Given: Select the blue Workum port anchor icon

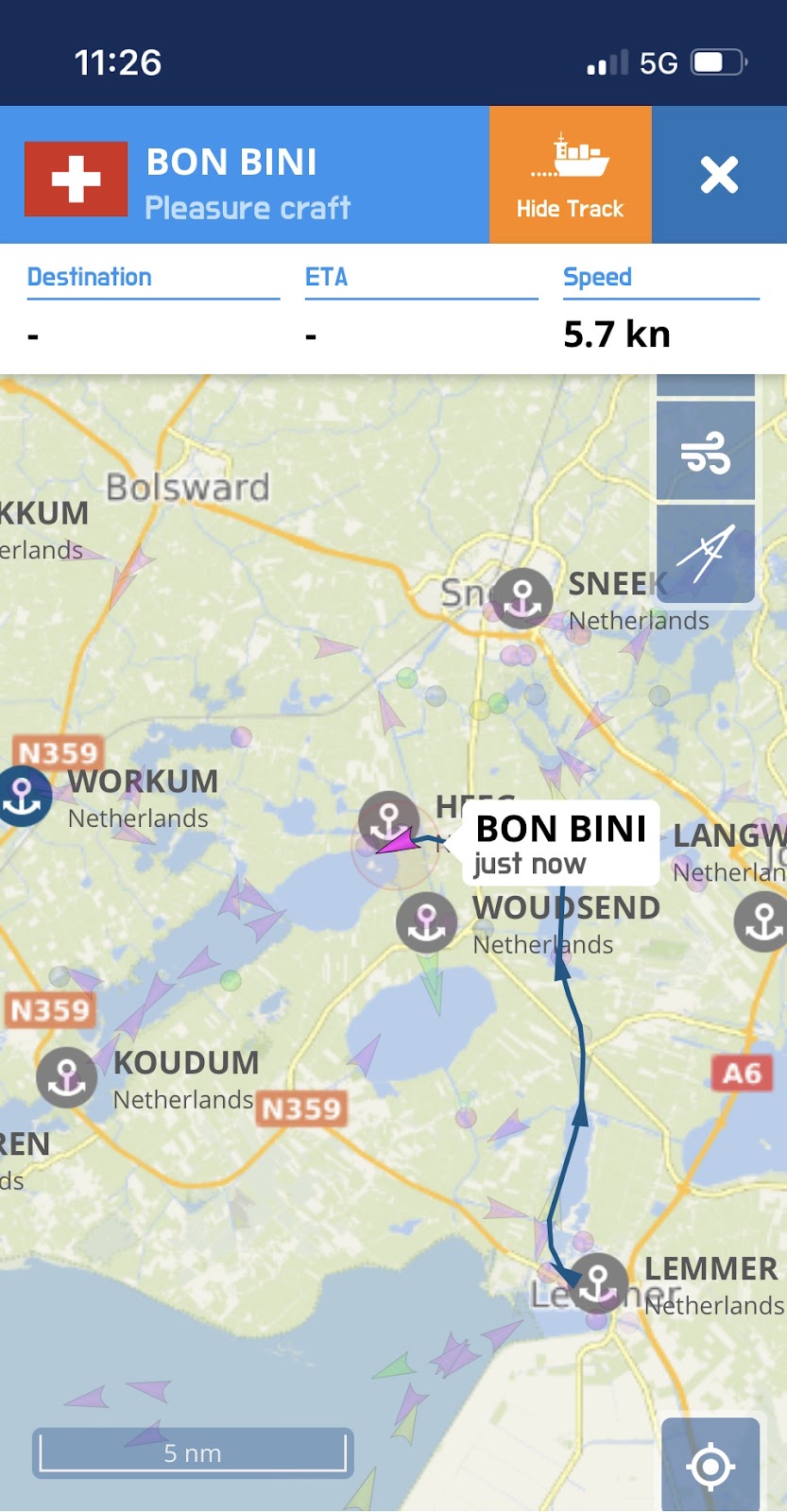Looking at the screenshot, I should click(23, 797).
